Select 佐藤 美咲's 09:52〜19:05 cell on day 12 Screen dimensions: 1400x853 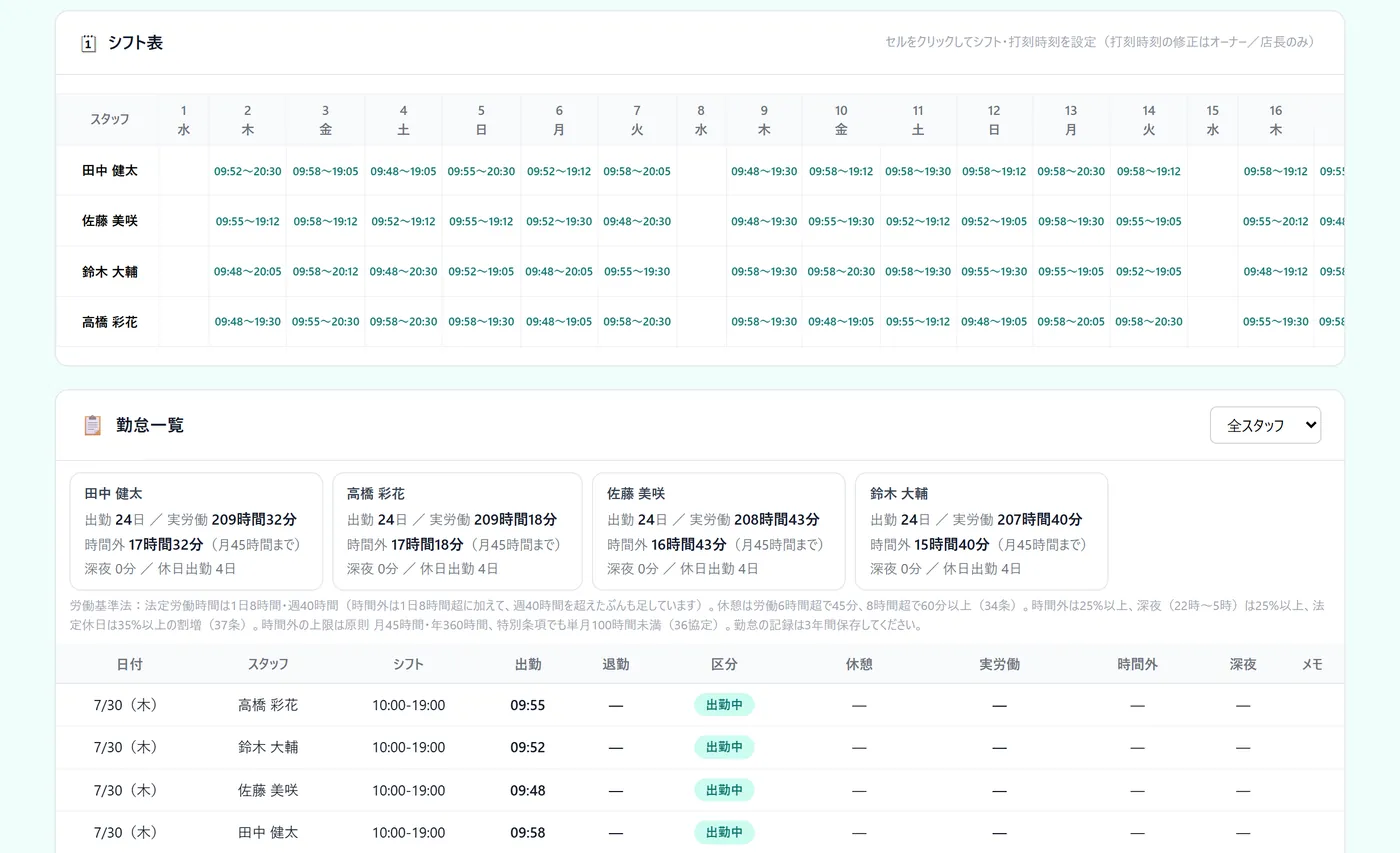(994, 221)
